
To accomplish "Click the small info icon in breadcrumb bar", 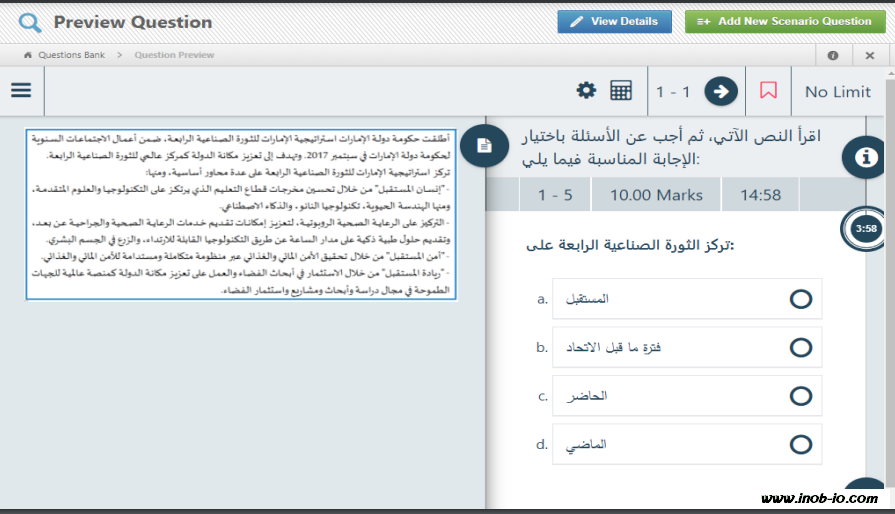I will click(x=833, y=55).
